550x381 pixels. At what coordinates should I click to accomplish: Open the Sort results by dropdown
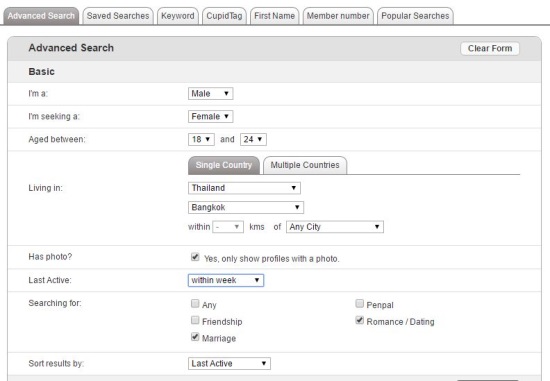(x=229, y=363)
